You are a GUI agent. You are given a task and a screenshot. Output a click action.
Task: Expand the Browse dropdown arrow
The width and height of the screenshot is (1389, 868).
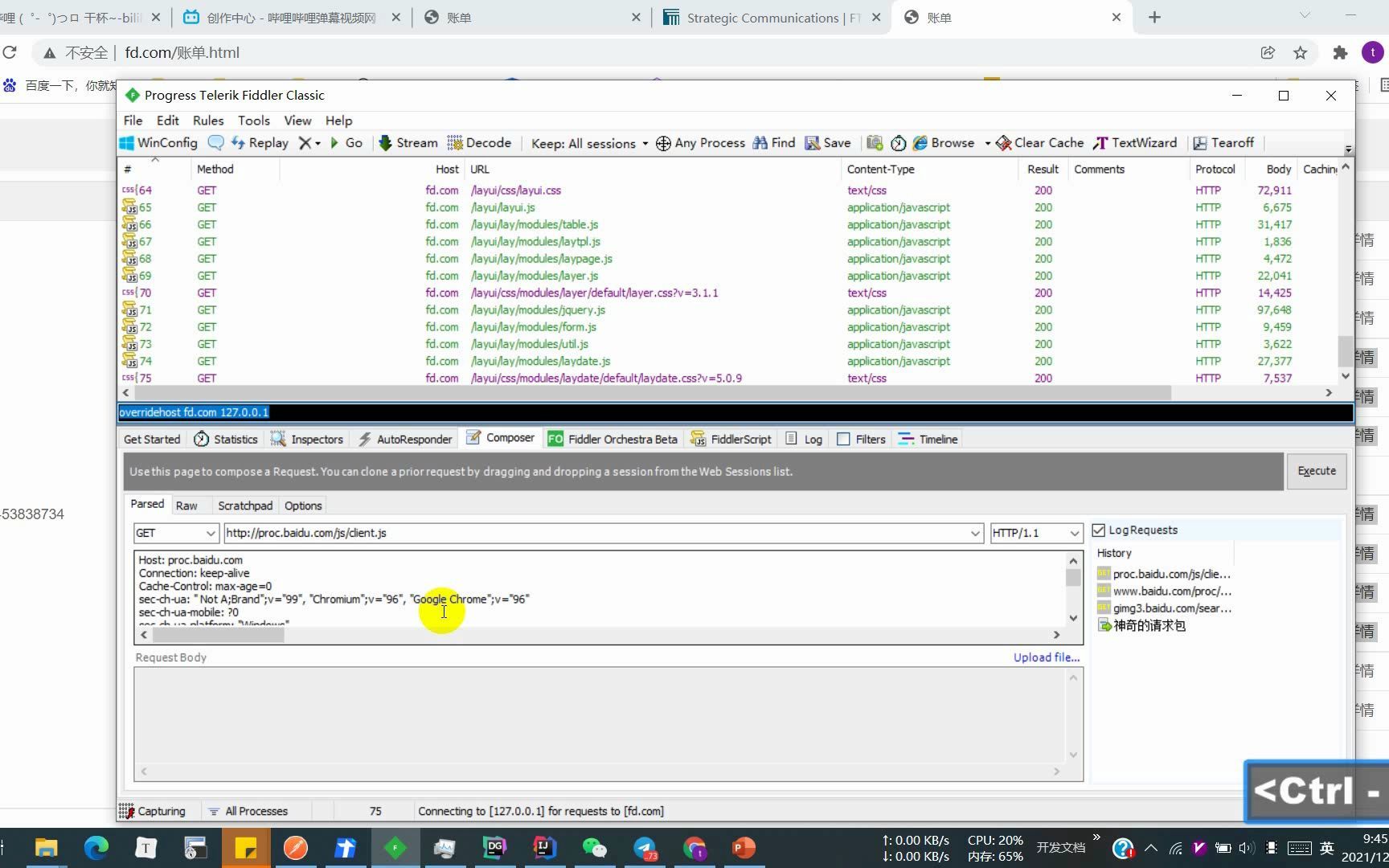987,143
